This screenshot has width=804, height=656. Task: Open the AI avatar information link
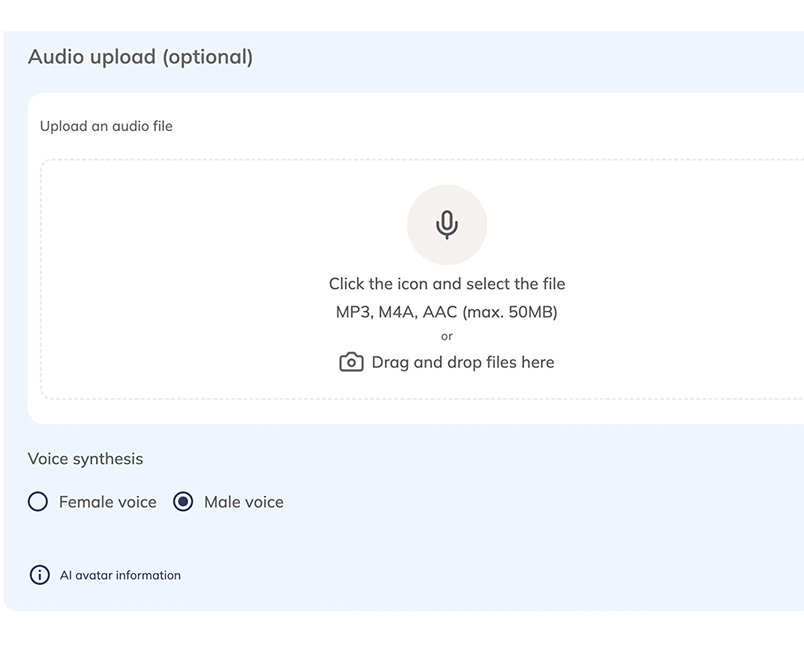(120, 575)
